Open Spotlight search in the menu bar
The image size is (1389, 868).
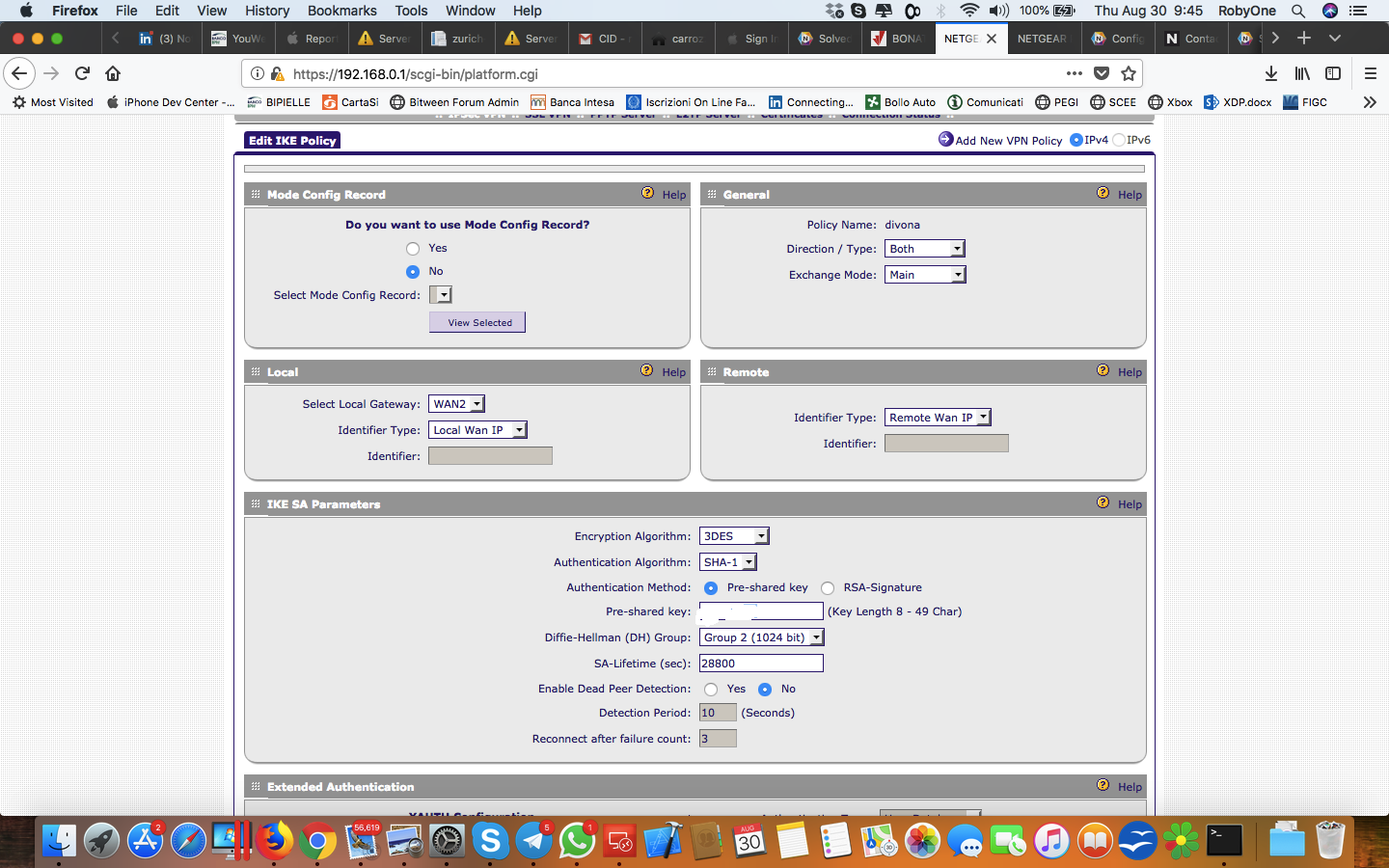1298,11
